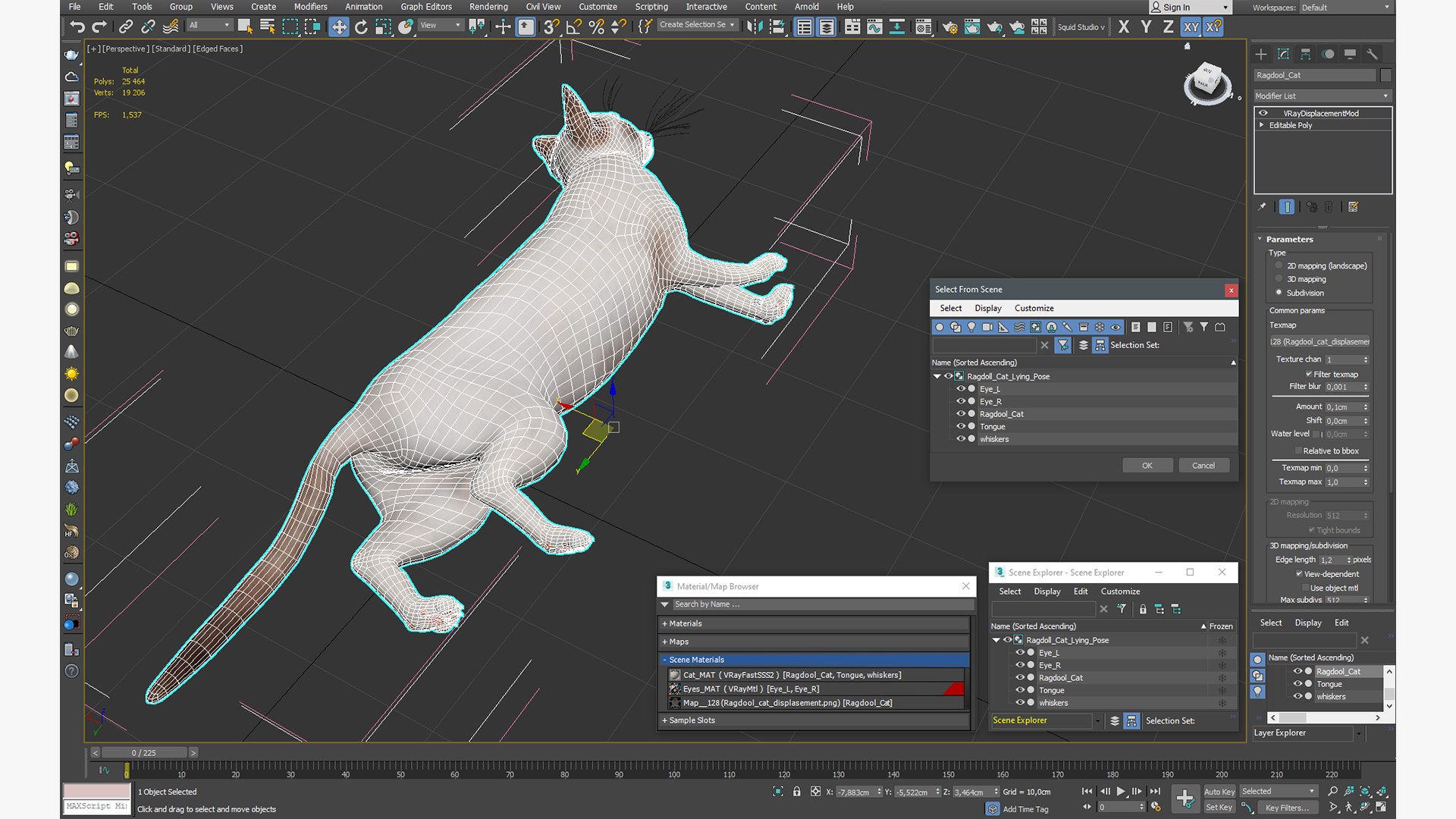The height and width of the screenshot is (819, 1456).
Task: Click the Pin Stack icon
Action: 1262,206
